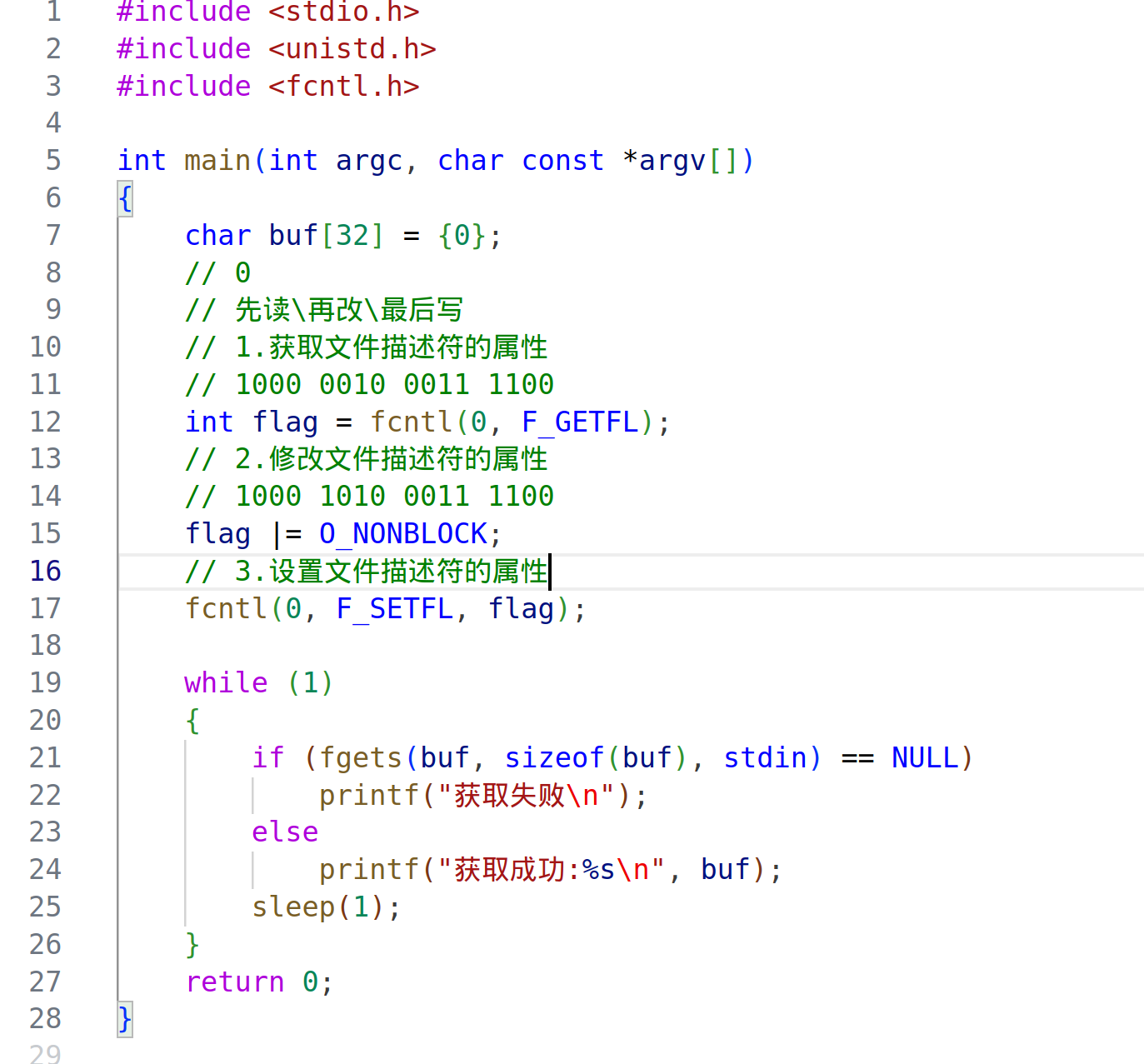Click line number 12 in the gutter
The height and width of the screenshot is (1064, 1144).
pyautogui.click(x=46, y=422)
